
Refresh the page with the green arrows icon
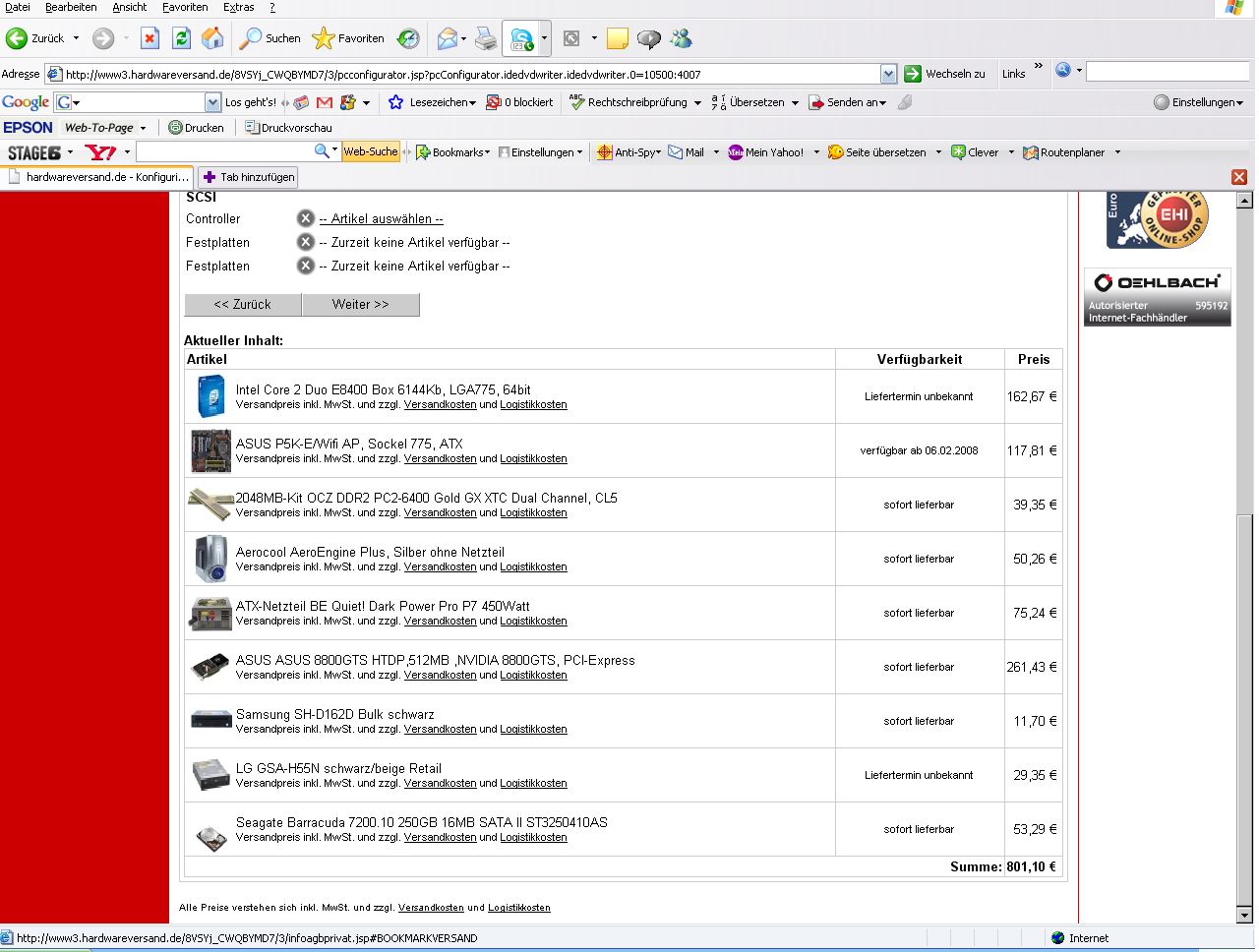click(x=181, y=38)
